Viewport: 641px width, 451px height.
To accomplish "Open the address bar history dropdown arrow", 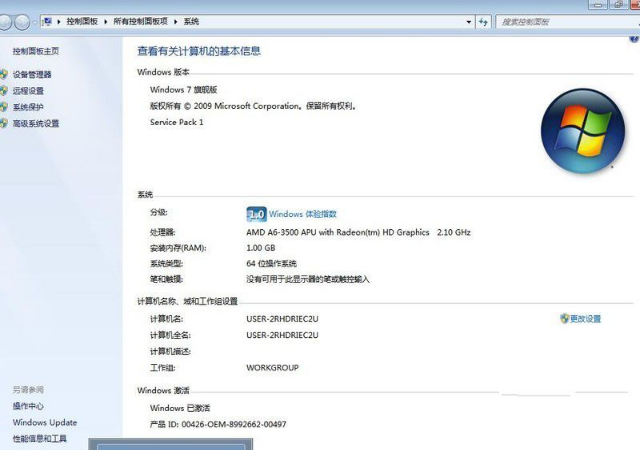I will (x=469, y=22).
